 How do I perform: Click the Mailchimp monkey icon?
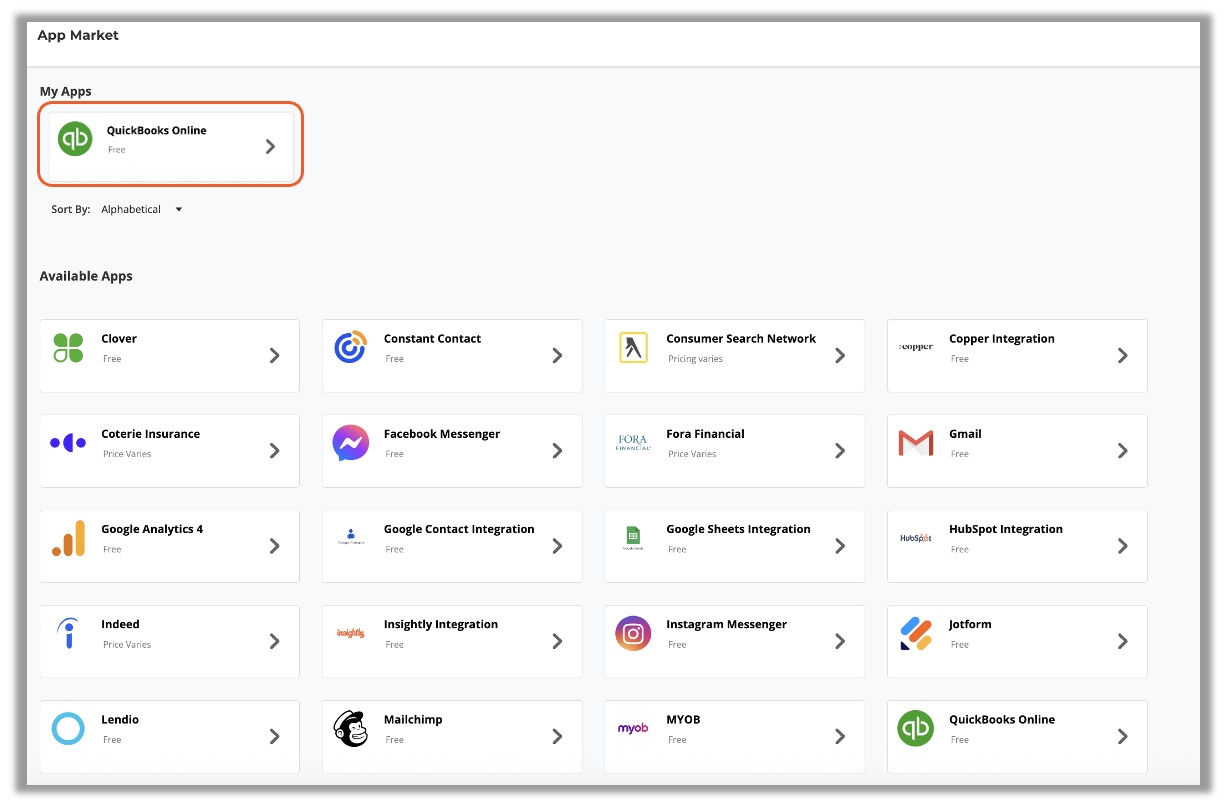350,729
